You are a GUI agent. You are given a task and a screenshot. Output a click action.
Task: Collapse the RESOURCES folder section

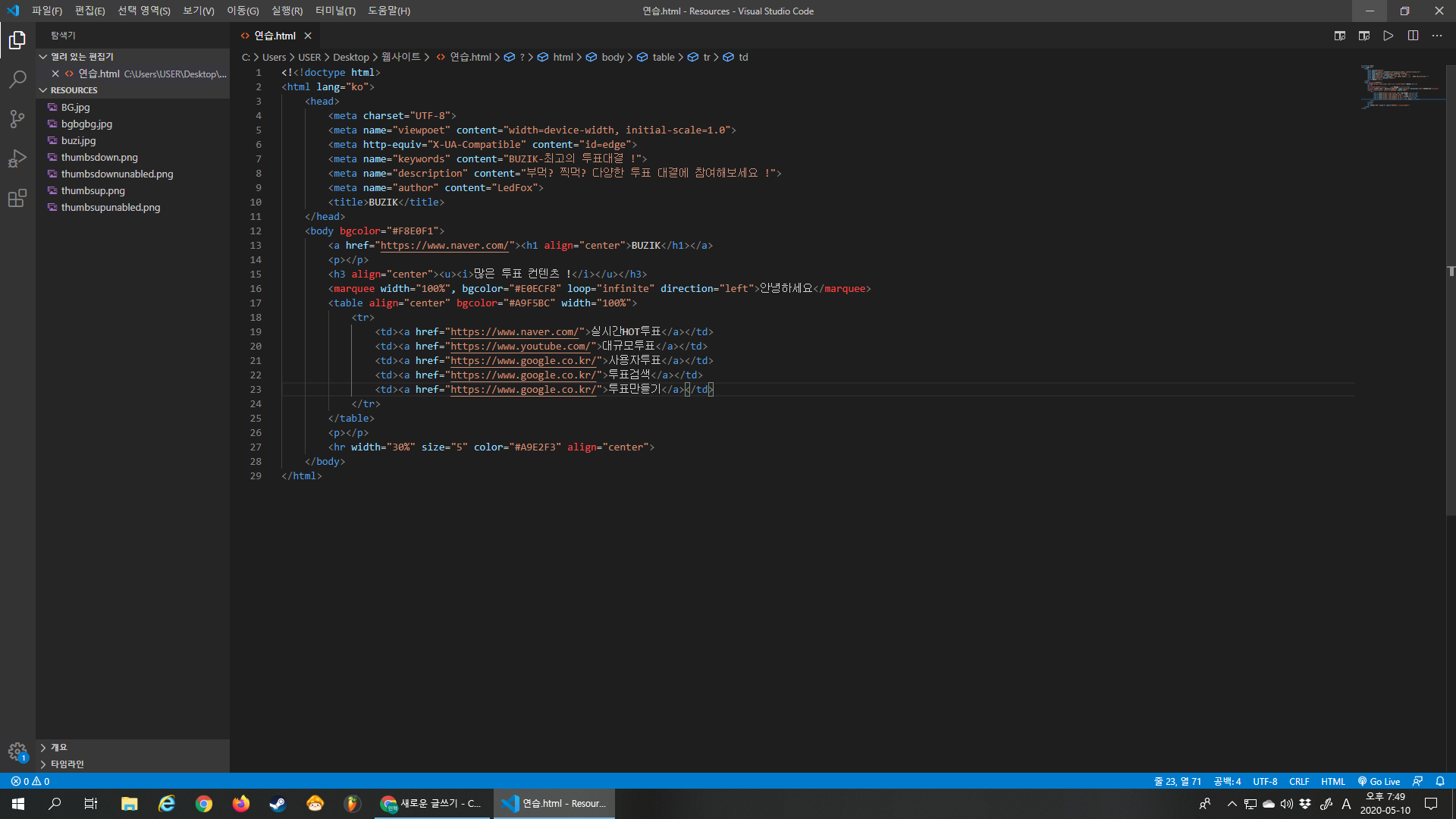74,90
